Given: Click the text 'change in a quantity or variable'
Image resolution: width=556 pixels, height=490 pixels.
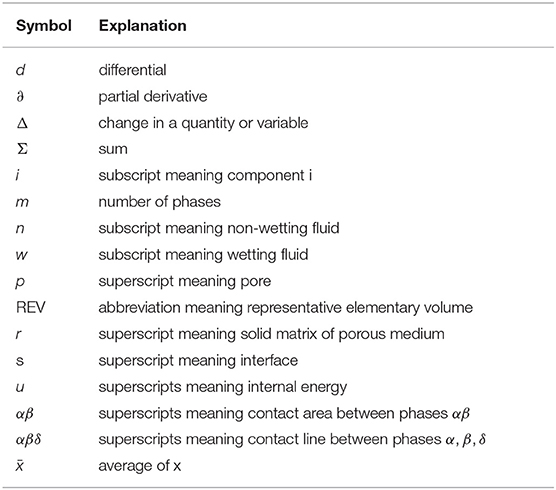Looking at the screenshot, I should click(x=203, y=123).
